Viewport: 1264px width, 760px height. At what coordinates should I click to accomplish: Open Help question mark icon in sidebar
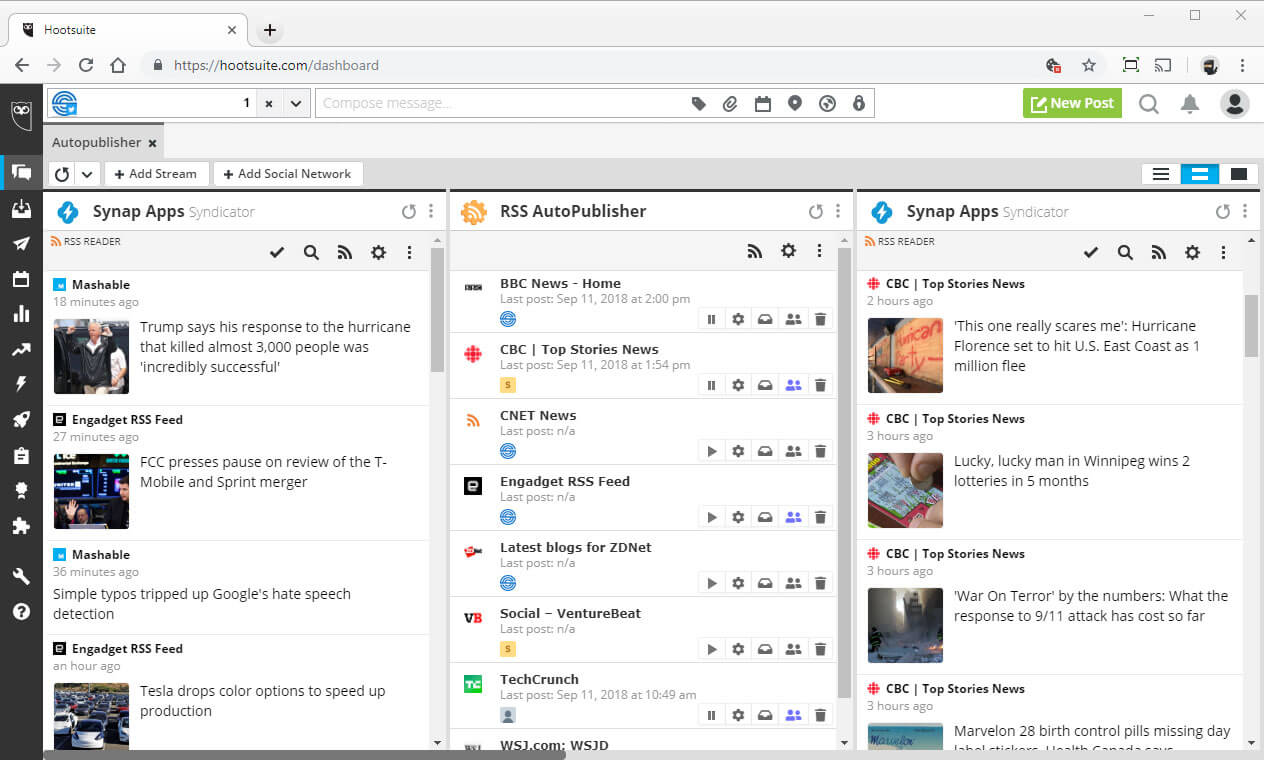point(21,611)
